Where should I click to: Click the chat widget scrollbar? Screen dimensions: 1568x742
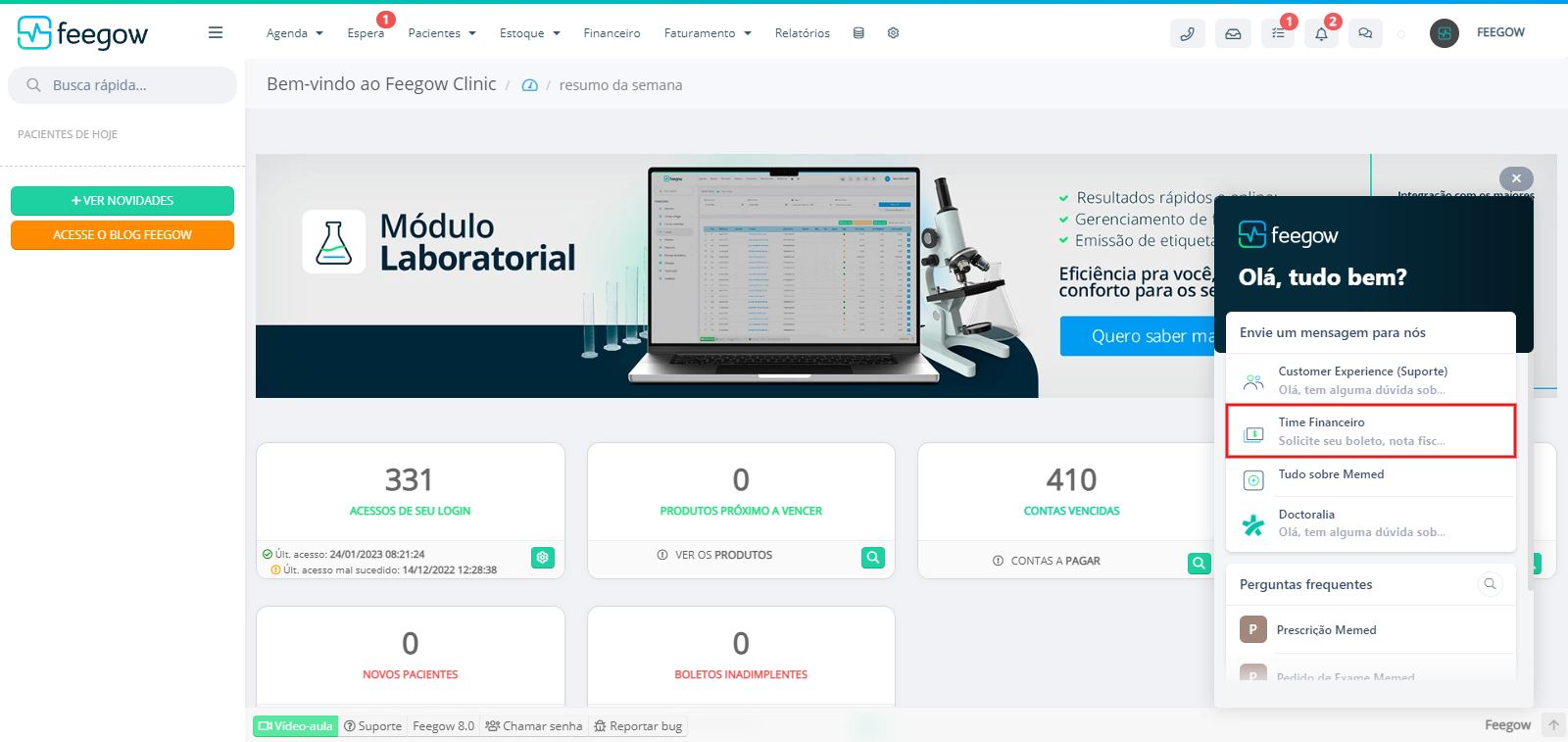(x=1531, y=470)
